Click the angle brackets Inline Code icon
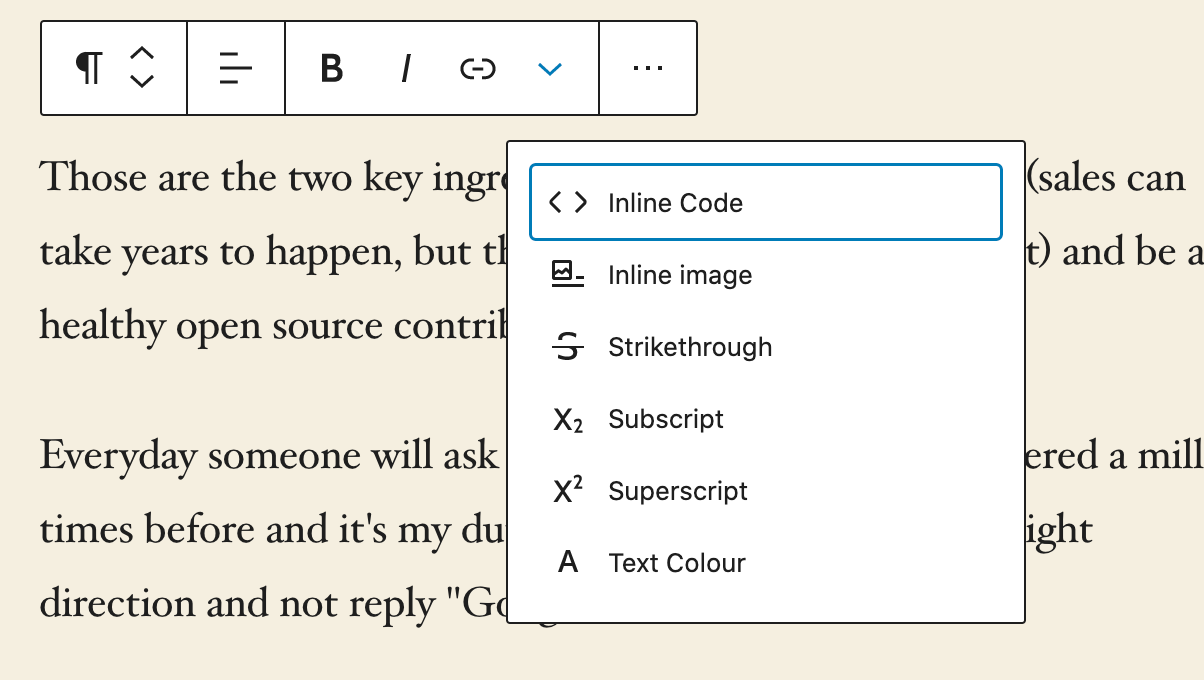The image size is (1204, 680). 568,203
